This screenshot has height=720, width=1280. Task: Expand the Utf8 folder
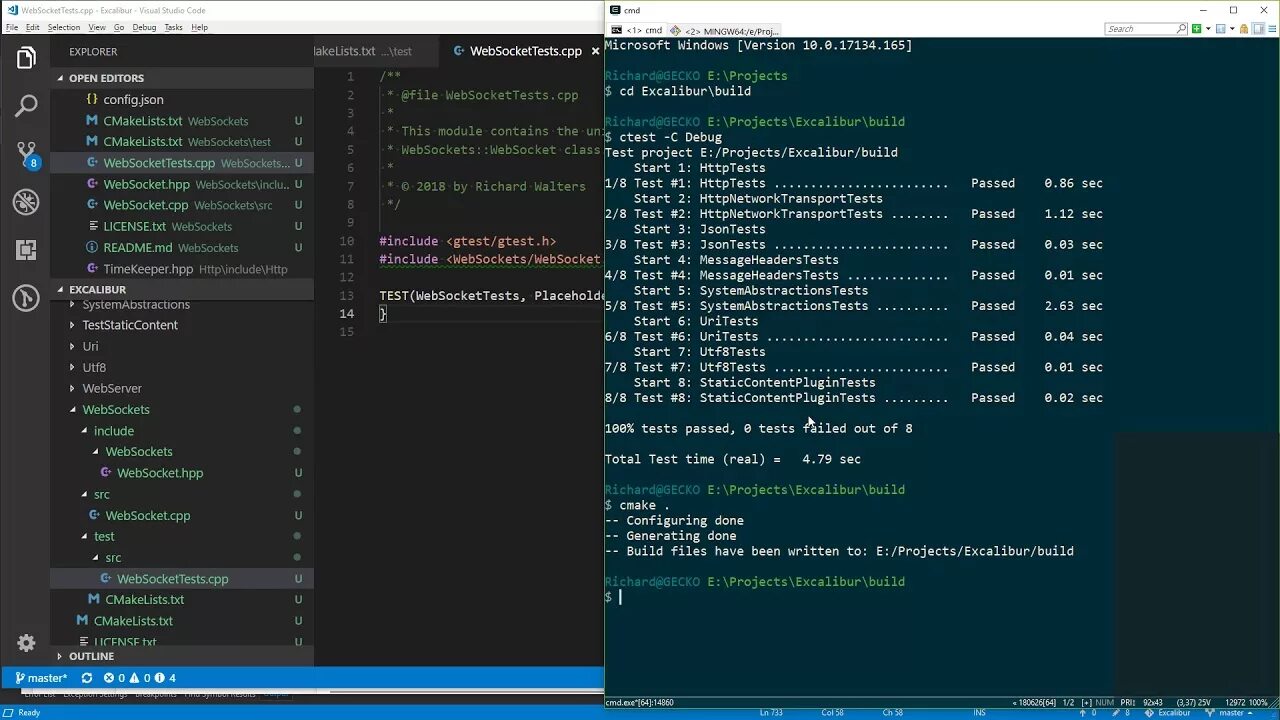tap(182, 367)
